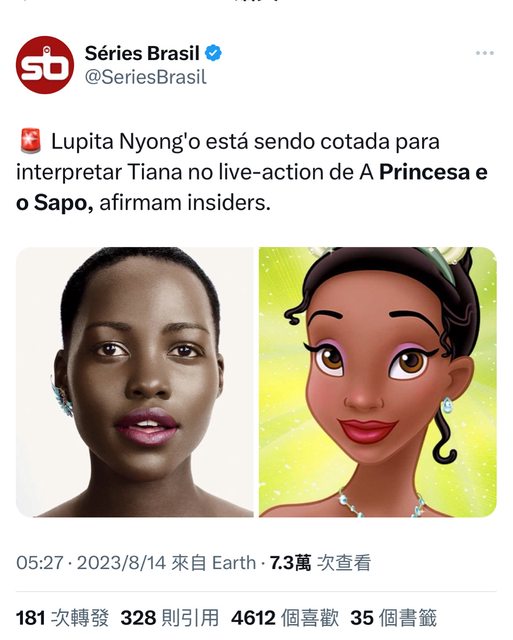Viewport: 513px width, 640px height.
Task: Open the left portrait photo
Action: 135,382
